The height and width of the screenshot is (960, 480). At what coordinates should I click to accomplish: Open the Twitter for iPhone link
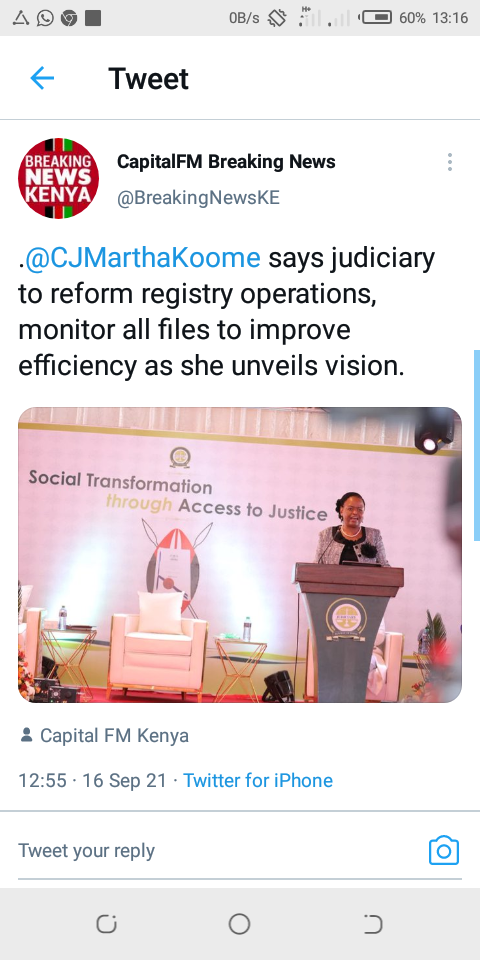258,781
